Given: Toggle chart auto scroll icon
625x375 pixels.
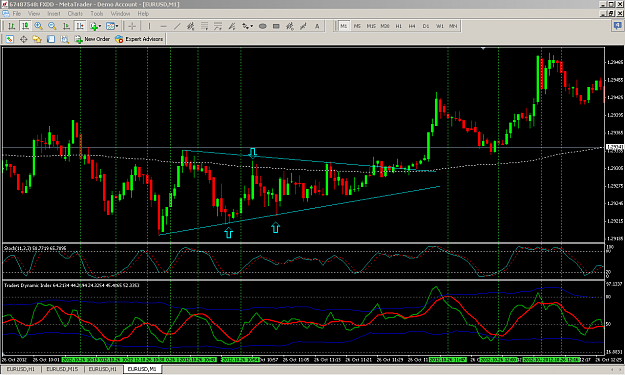Looking at the screenshot, I should 66,26.
